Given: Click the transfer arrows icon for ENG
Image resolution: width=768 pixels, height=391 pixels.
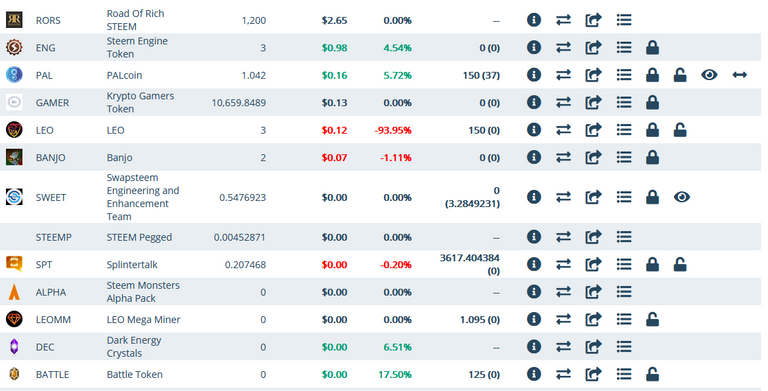Looking at the screenshot, I should click(563, 48).
